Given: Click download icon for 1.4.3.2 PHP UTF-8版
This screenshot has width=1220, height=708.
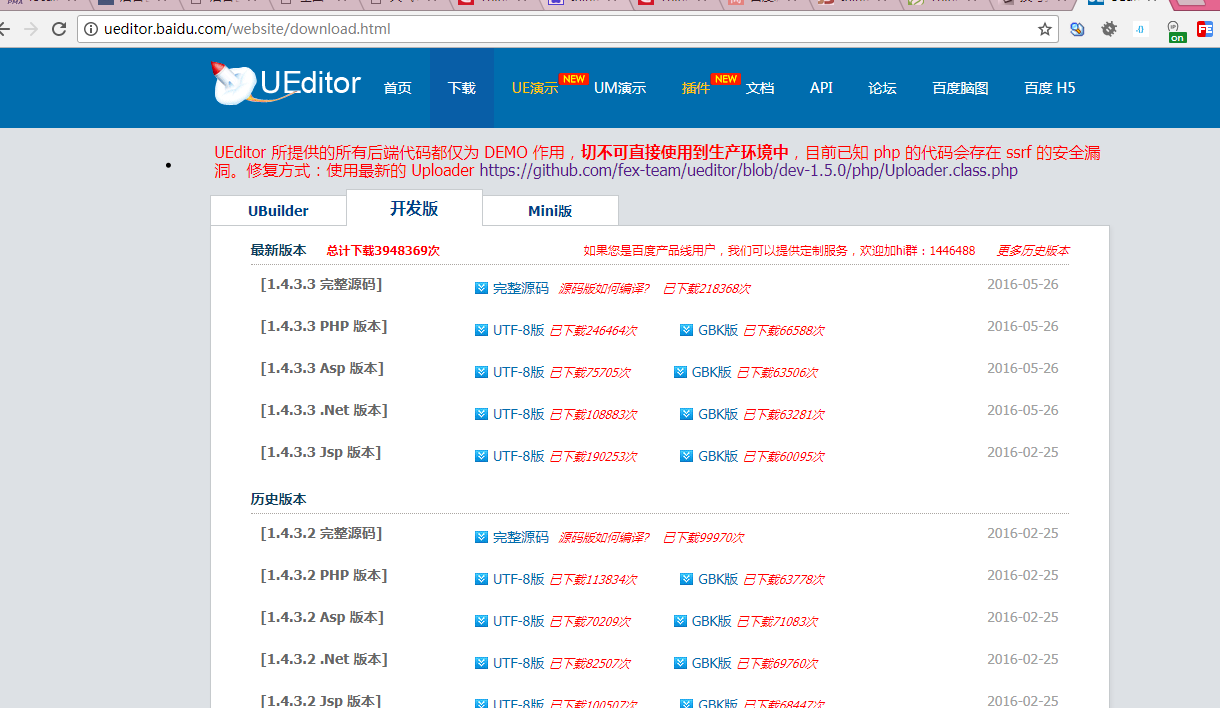Looking at the screenshot, I should click(482, 579).
